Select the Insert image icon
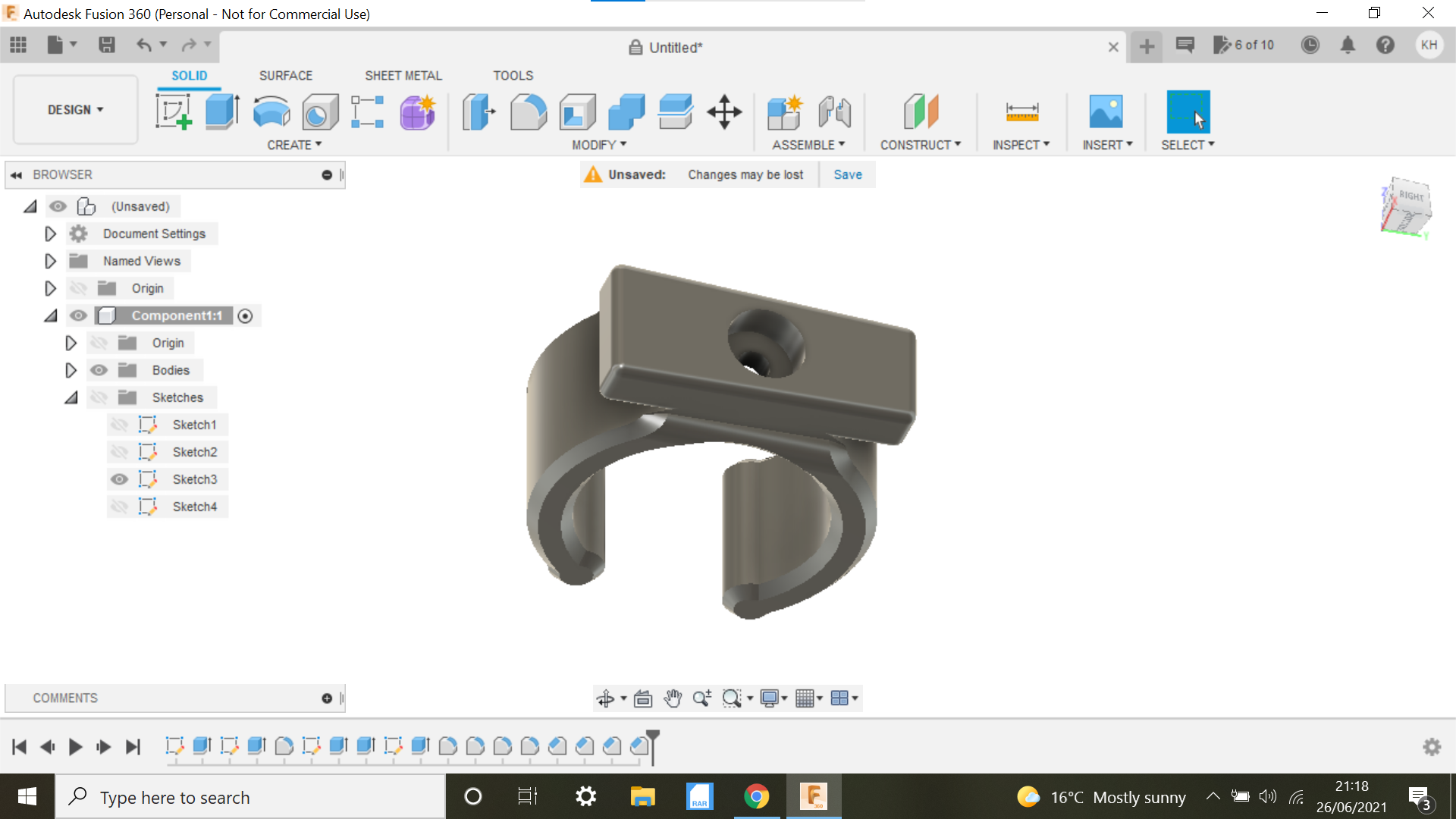The width and height of the screenshot is (1456, 819). point(1106,111)
